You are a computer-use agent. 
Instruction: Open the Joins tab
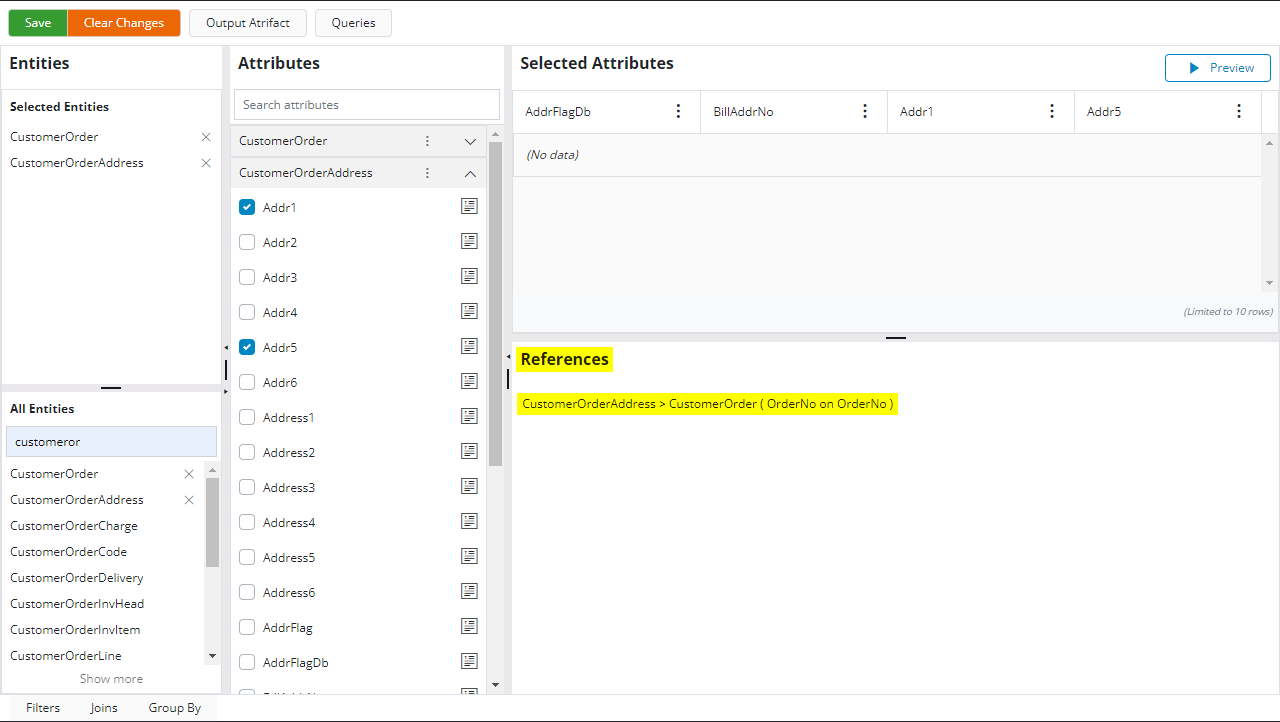104,708
